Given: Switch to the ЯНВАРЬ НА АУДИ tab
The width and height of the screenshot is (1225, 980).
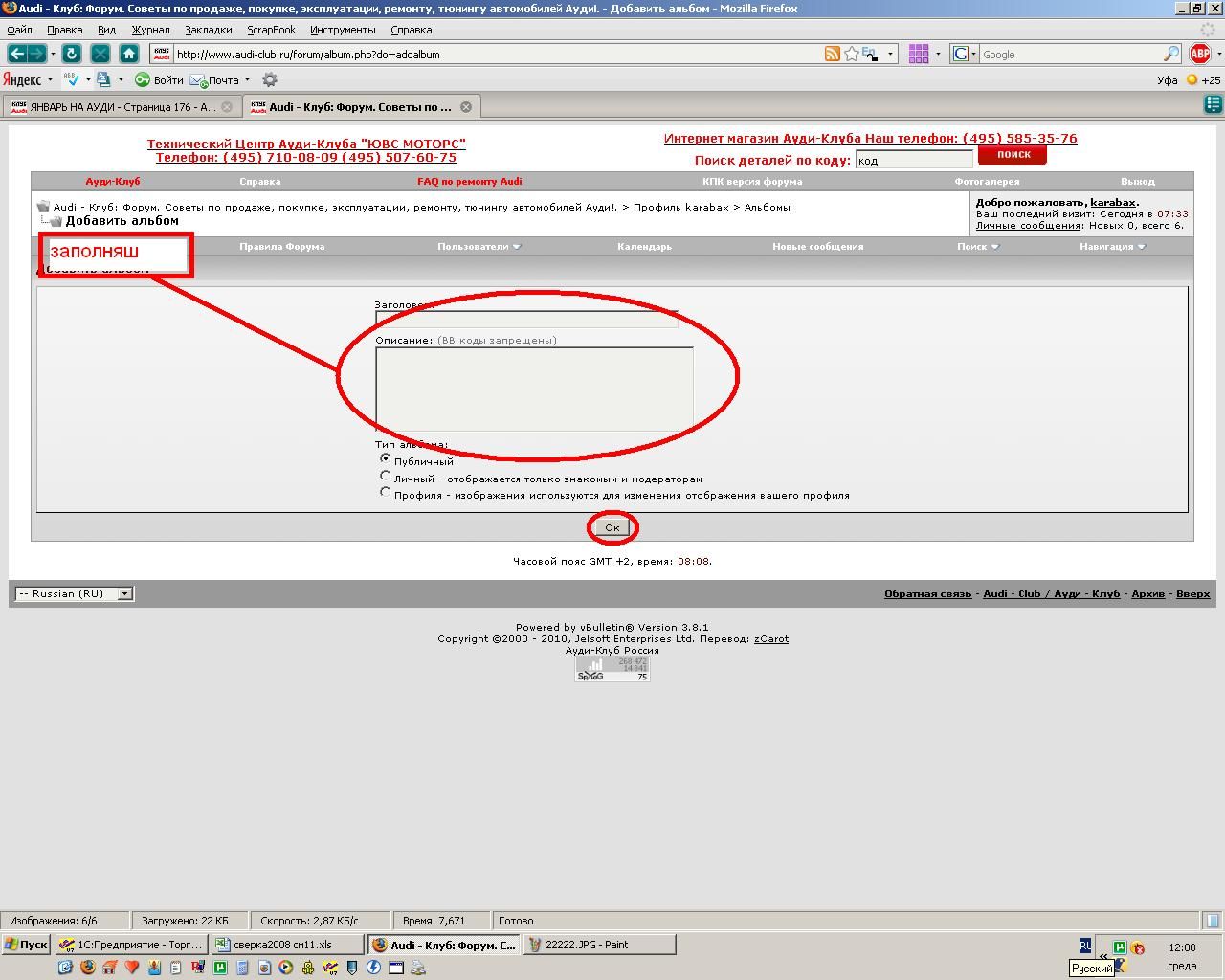Looking at the screenshot, I should click(115, 107).
